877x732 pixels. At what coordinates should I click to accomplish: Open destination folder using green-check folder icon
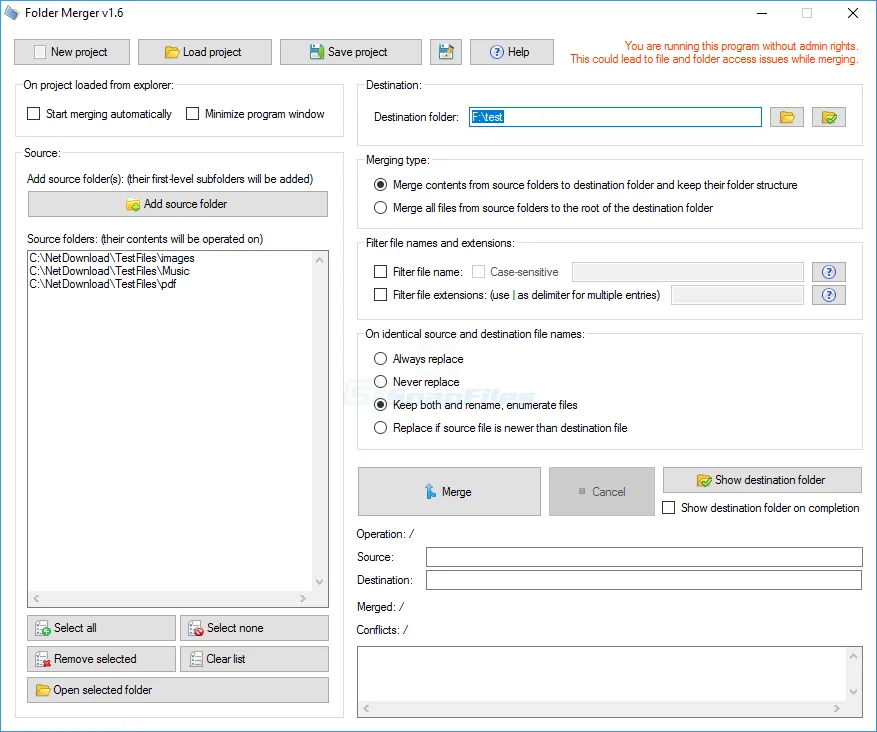point(829,117)
